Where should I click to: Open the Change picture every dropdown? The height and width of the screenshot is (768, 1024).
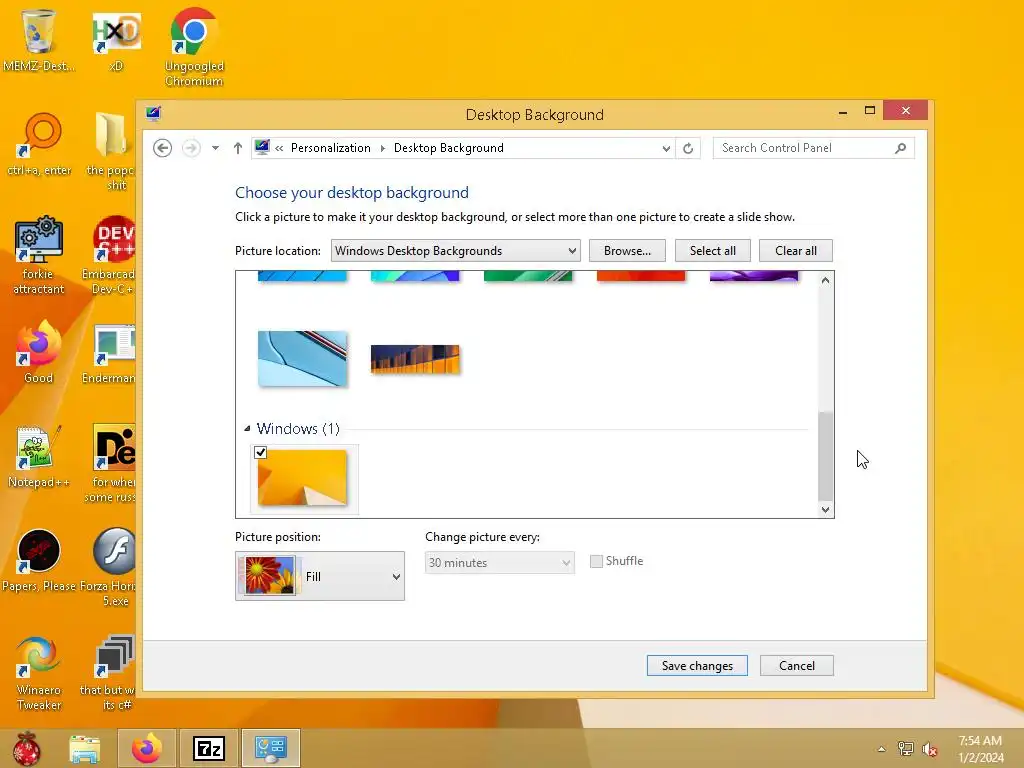pyautogui.click(x=500, y=563)
